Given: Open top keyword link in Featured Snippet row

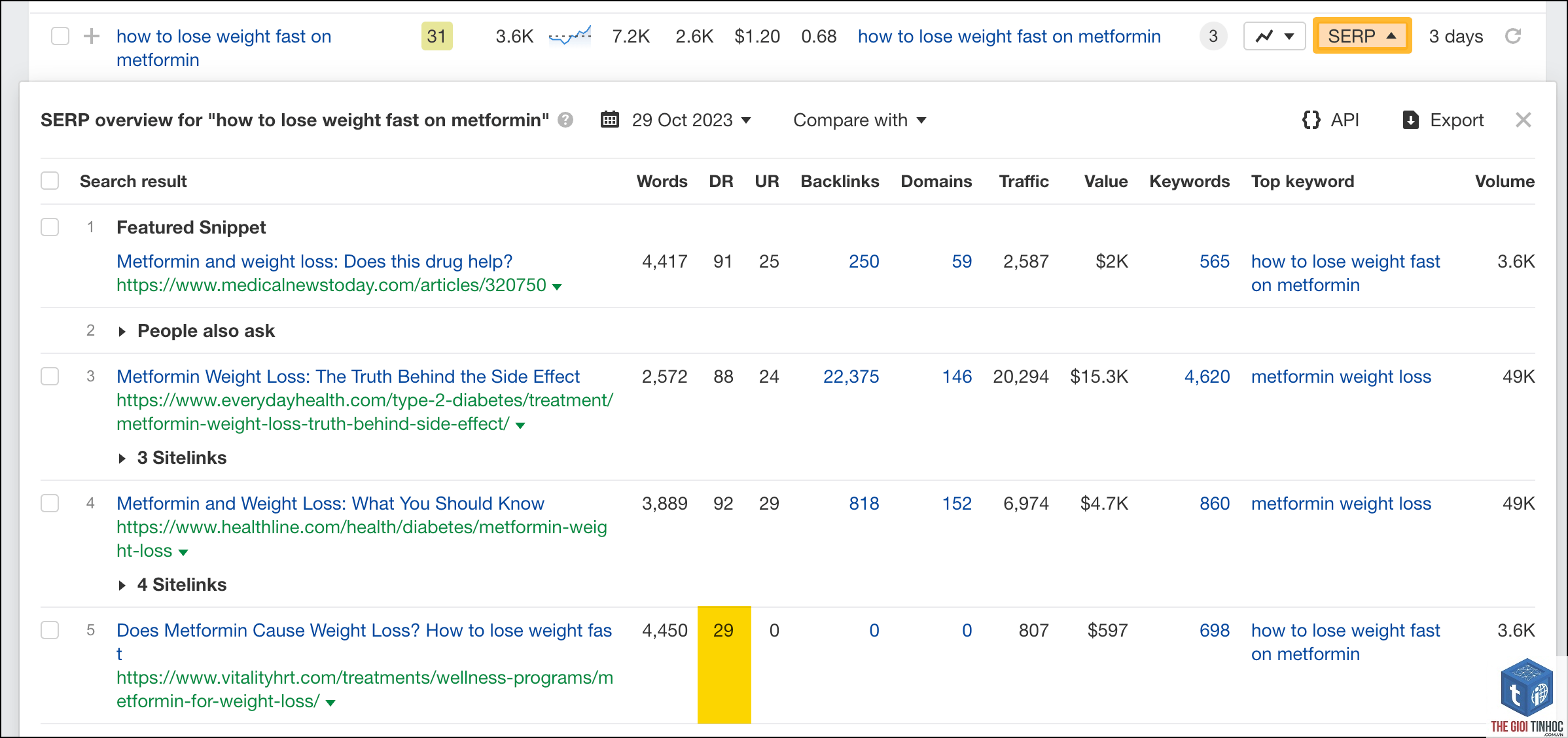Looking at the screenshot, I should point(1345,273).
